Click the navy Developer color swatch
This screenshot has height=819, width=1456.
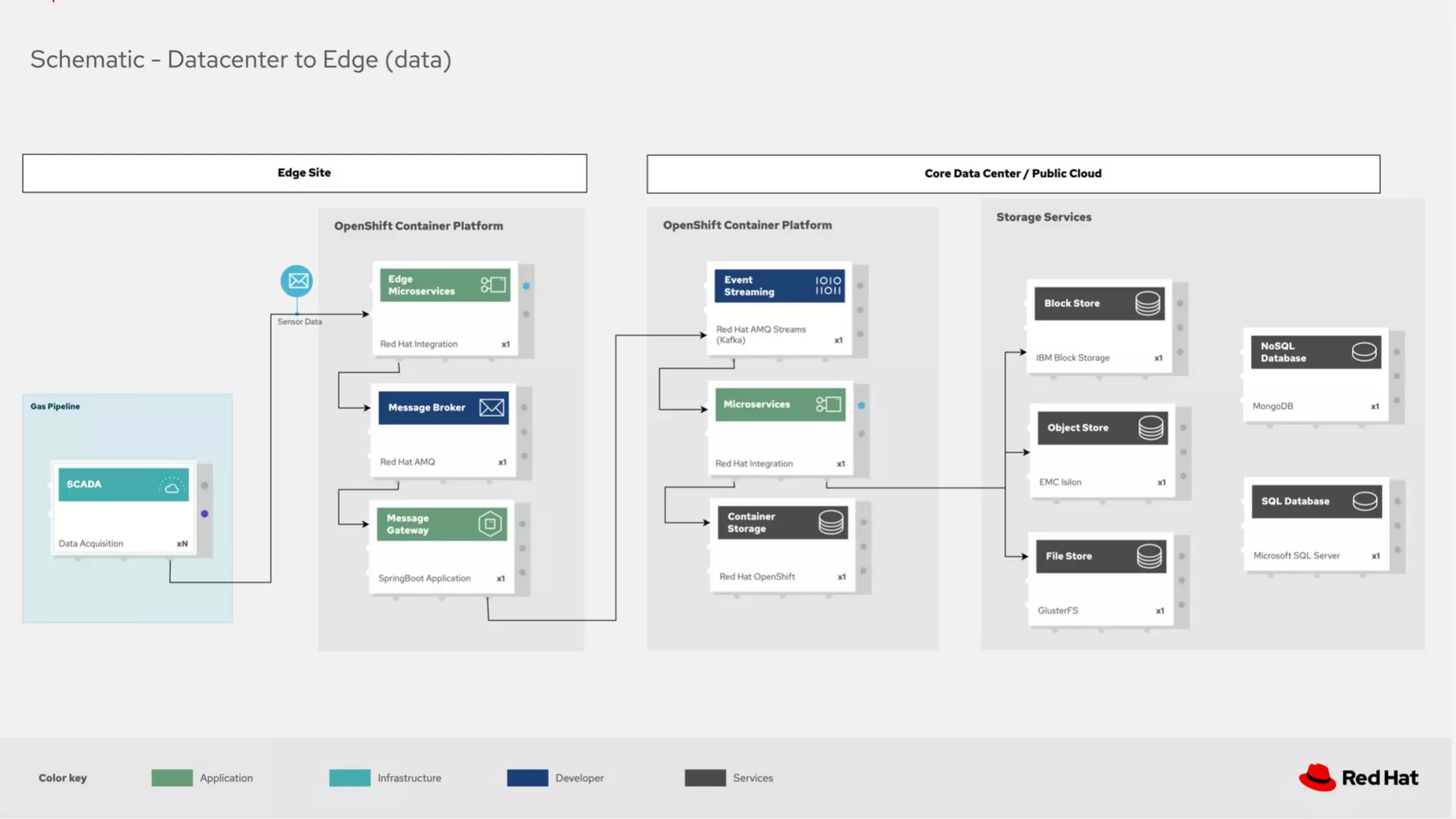(528, 778)
